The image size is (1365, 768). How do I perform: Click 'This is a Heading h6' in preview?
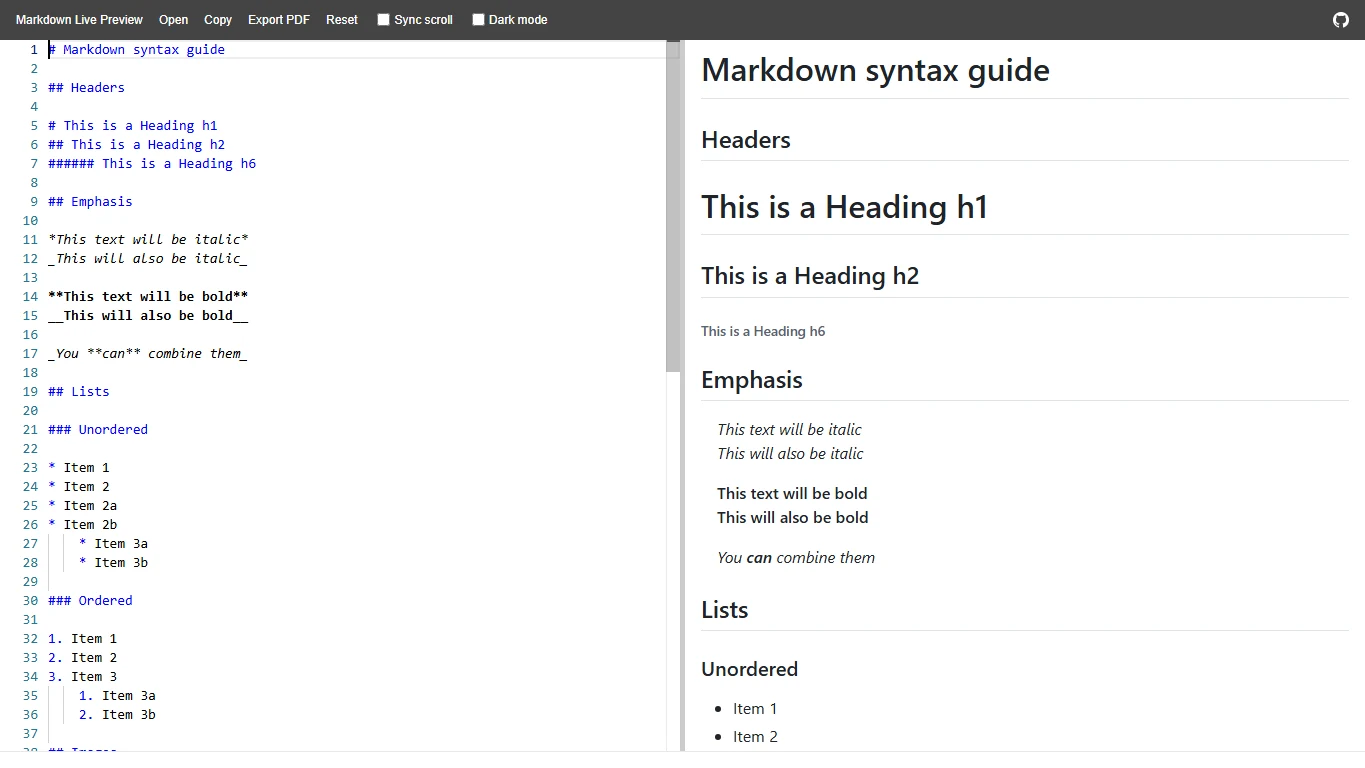coord(763,331)
